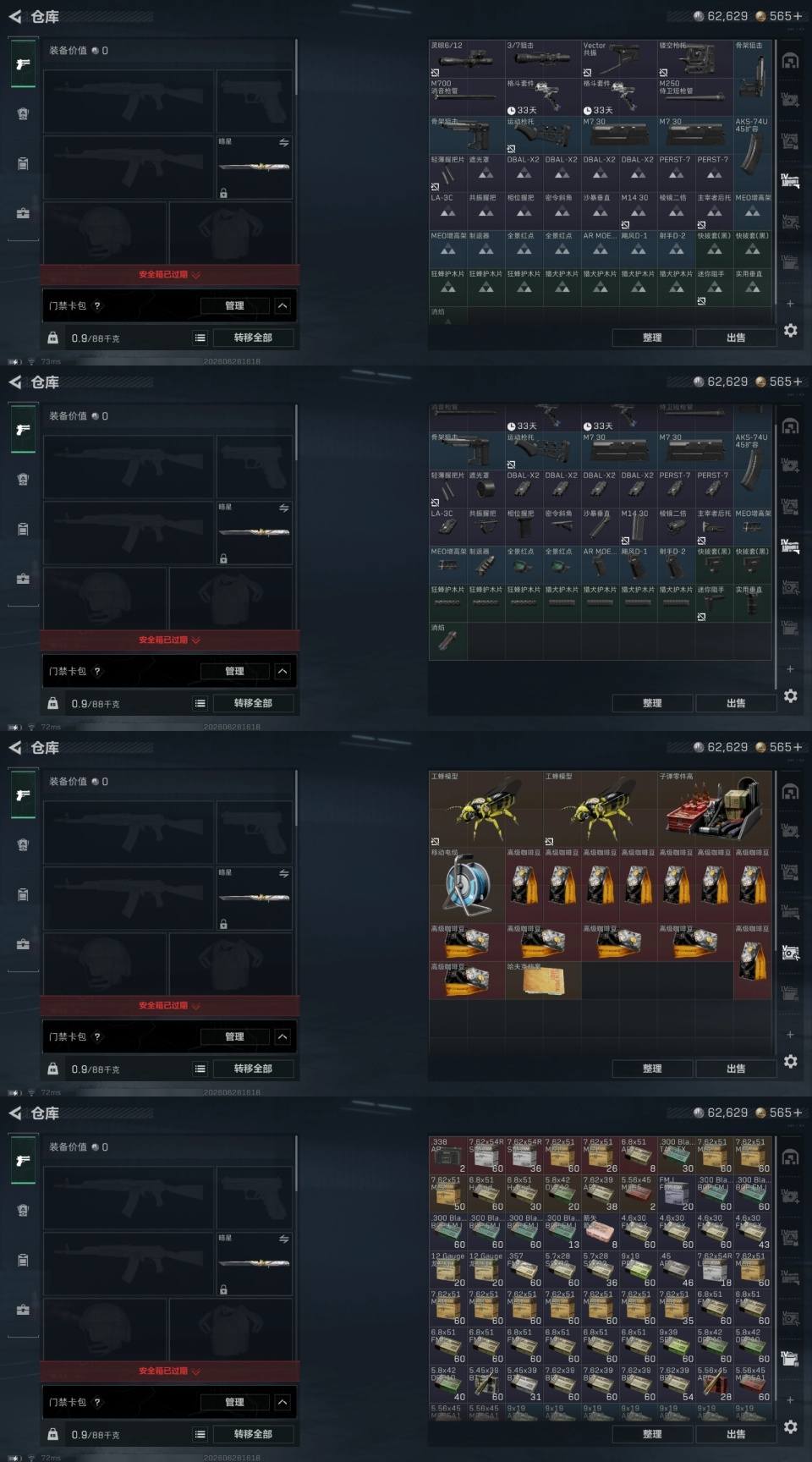Click 出售 button in scope-list screenshot
The width and height of the screenshot is (812, 1462).
[736, 338]
